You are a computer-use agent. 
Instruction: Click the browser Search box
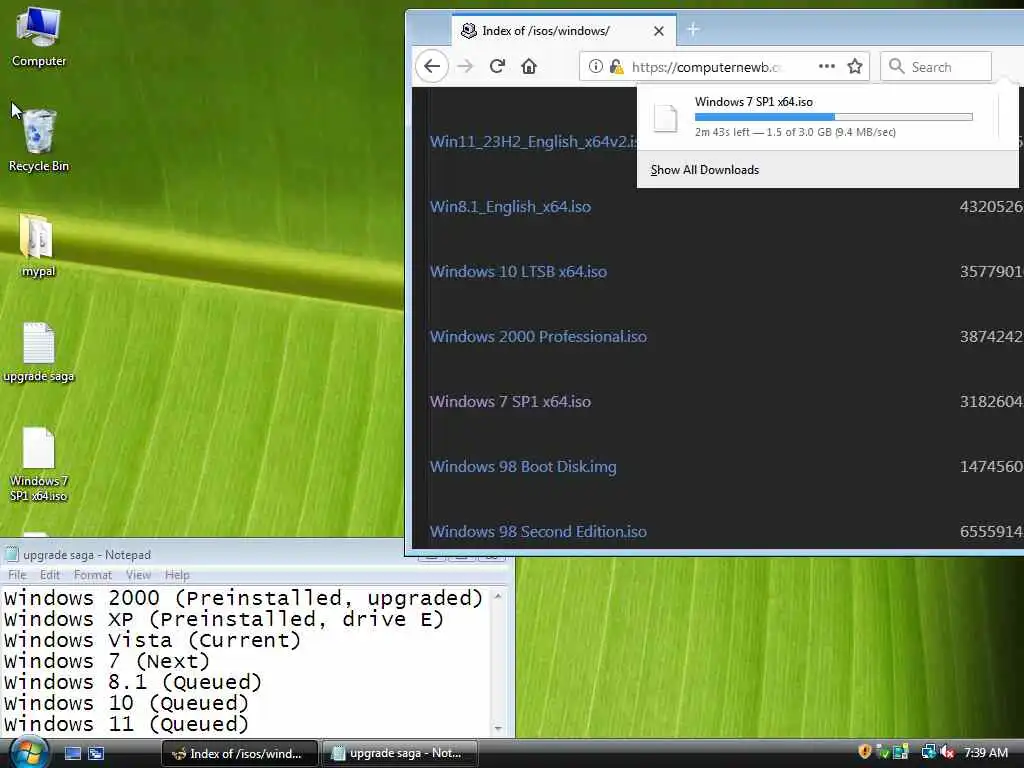[936, 67]
